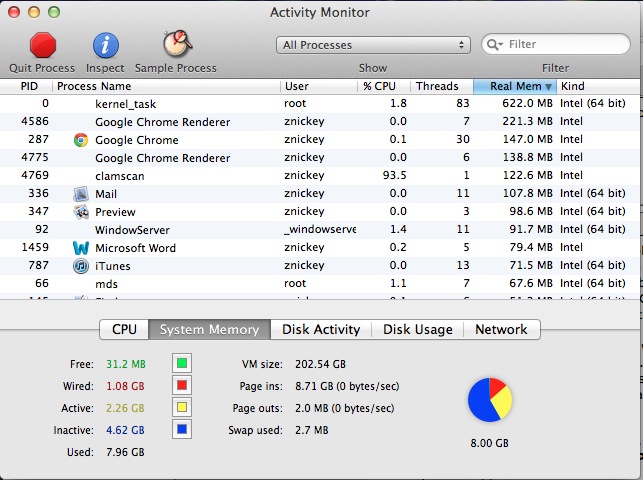The width and height of the screenshot is (643, 480).
Task: Click the memory usage pie chart
Action: (490, 400)
